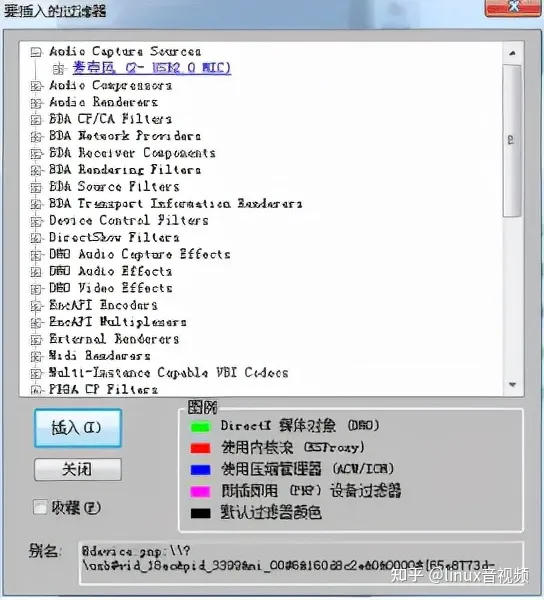Expand the DirectShow Filters category
Image resolution: width=544 pixels, height=600 pixels.
pos(36,238)
